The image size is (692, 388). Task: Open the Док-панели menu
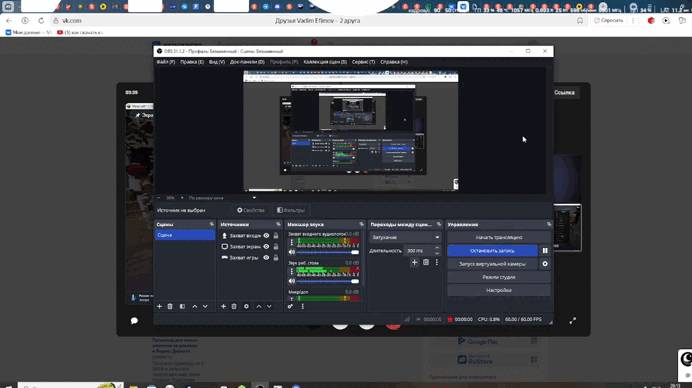click(x=247, y=62)
